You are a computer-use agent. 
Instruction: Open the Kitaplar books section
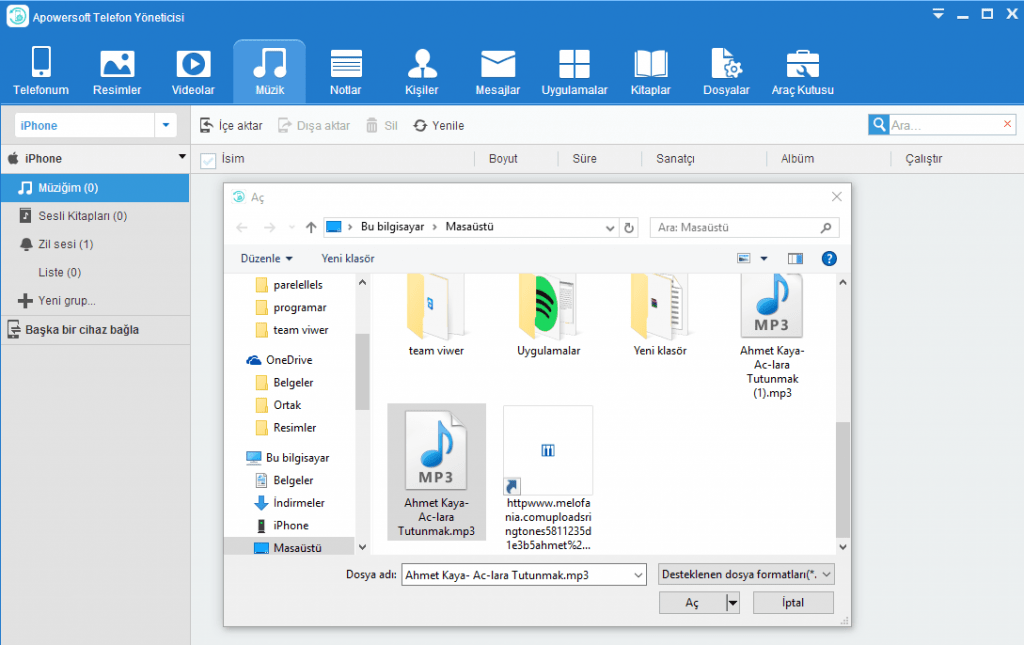point(650,71)
